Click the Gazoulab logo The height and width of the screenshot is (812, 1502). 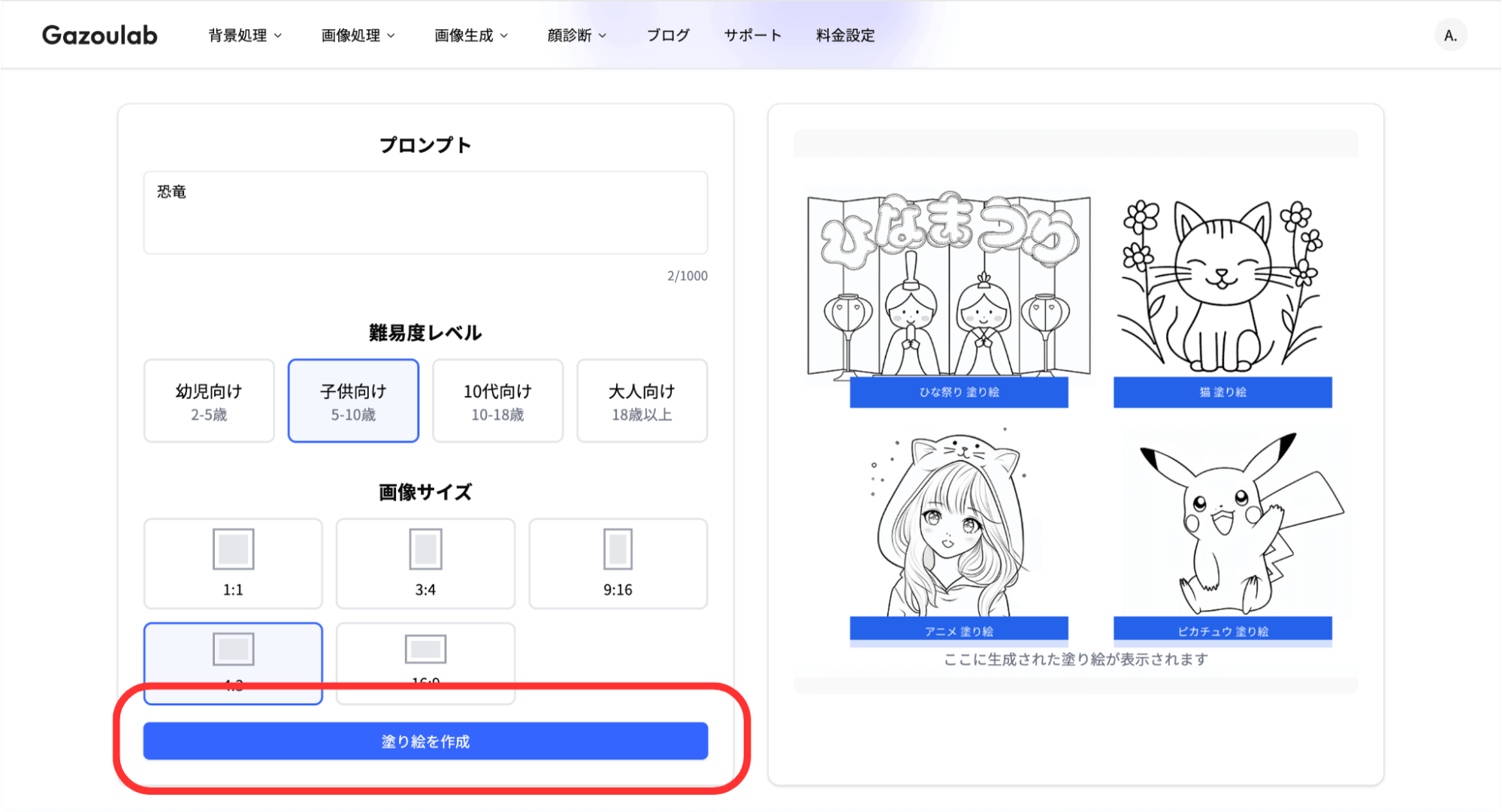[x=100, y=35]
